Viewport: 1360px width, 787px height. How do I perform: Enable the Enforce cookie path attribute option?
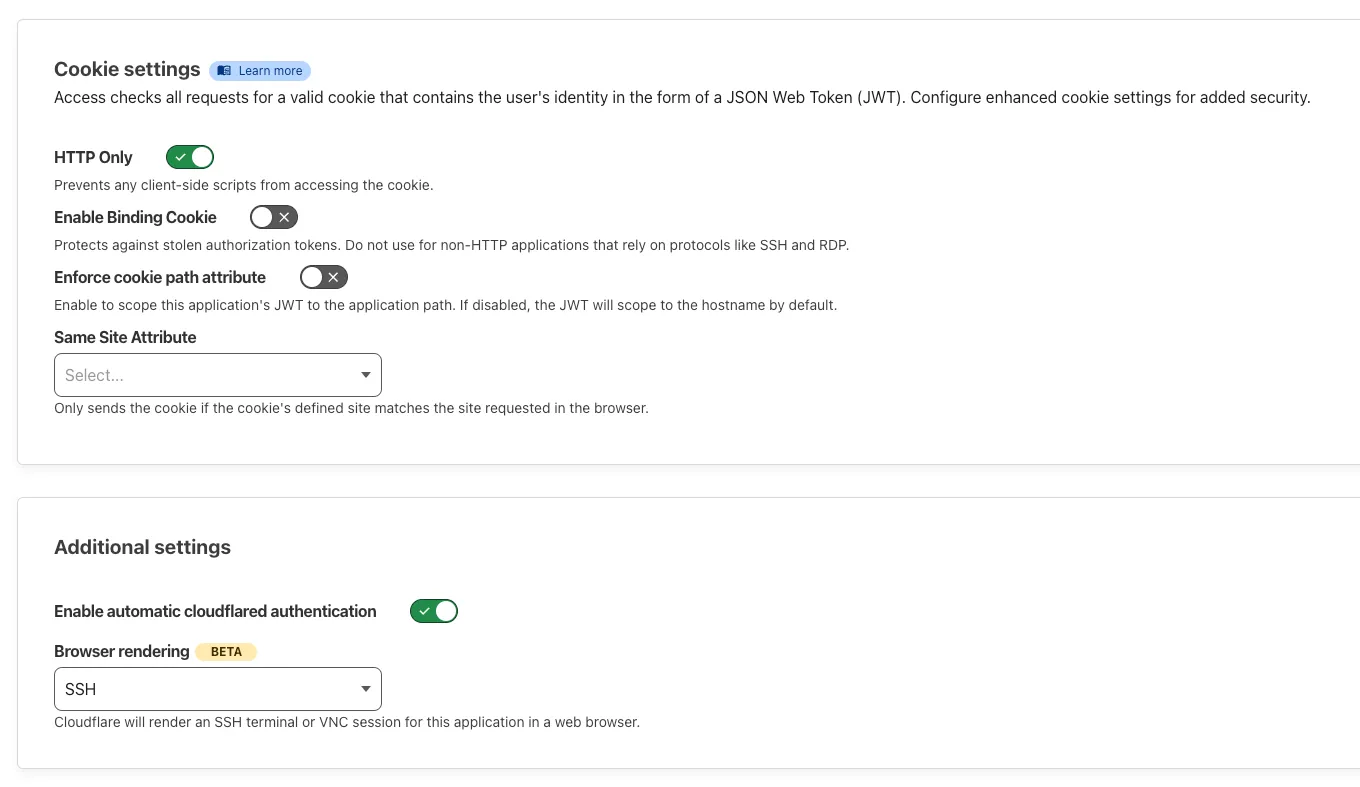(323, 277)
